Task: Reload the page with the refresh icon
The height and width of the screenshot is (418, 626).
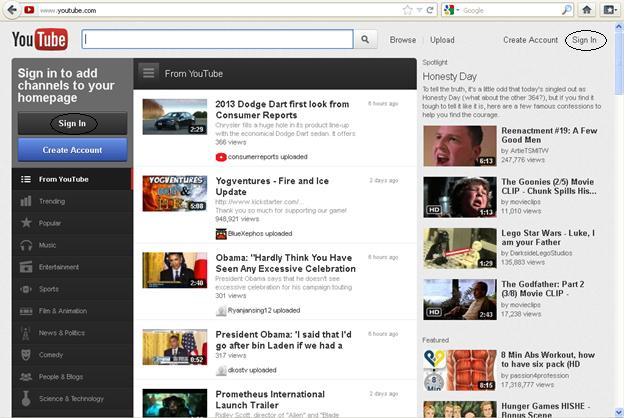Action: [x=430, y=10]
